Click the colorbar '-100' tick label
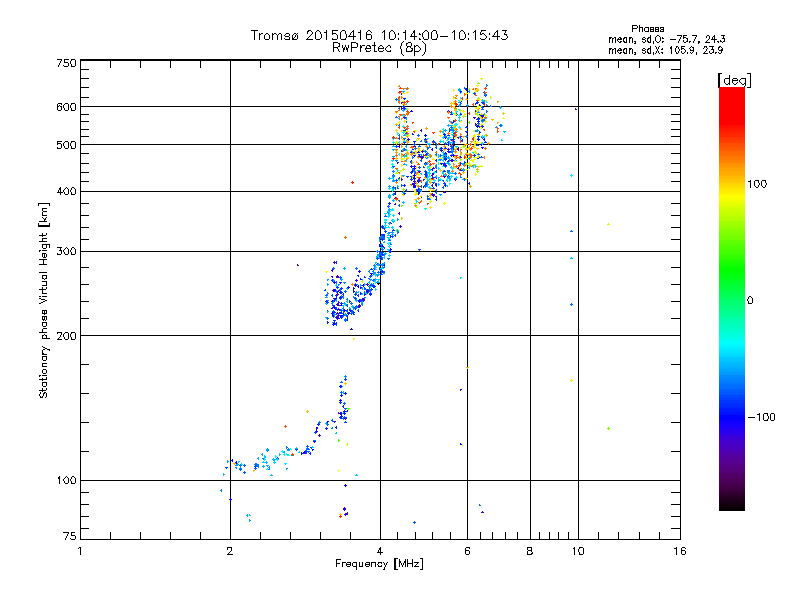This screenshot has height=600, width=800. 761,417
